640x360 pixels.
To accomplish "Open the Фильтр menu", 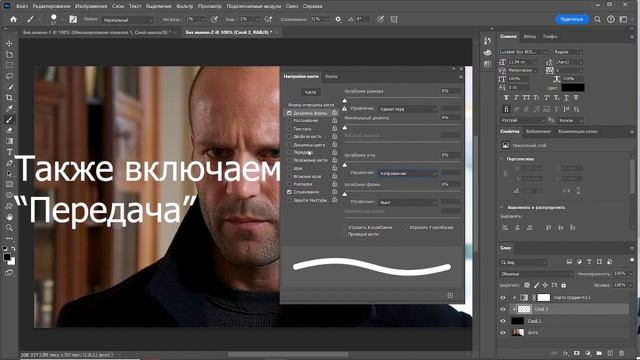I will [x=184, y=6].
